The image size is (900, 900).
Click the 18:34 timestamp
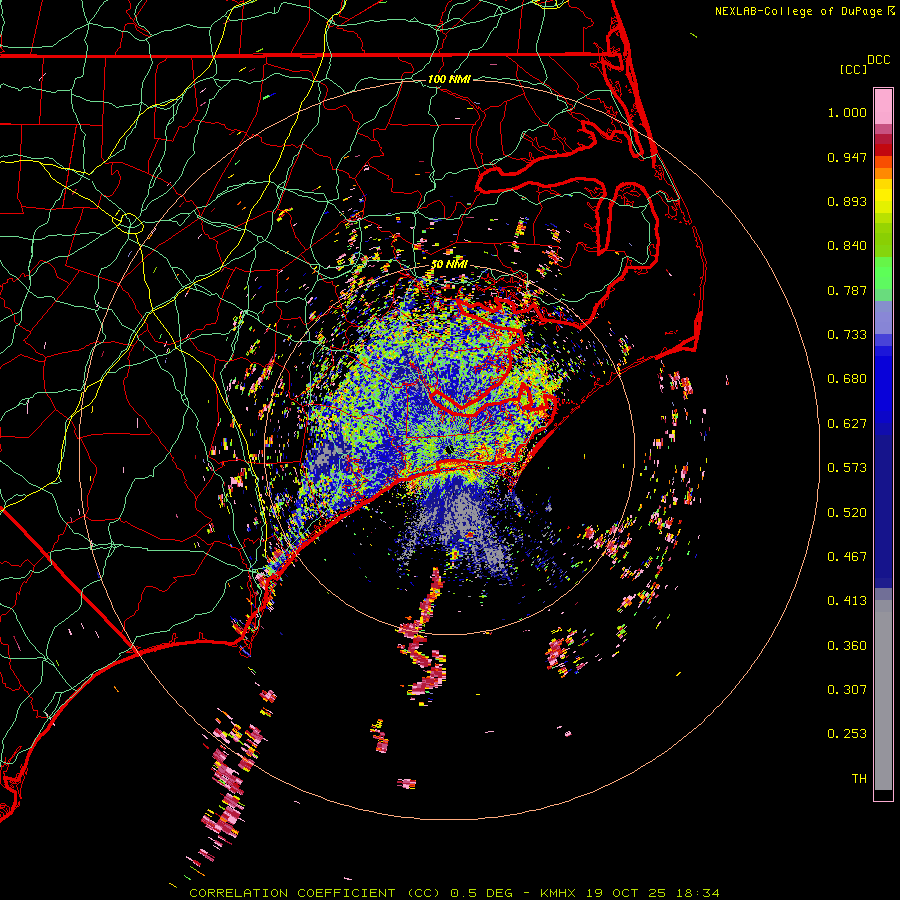(697, 893)
